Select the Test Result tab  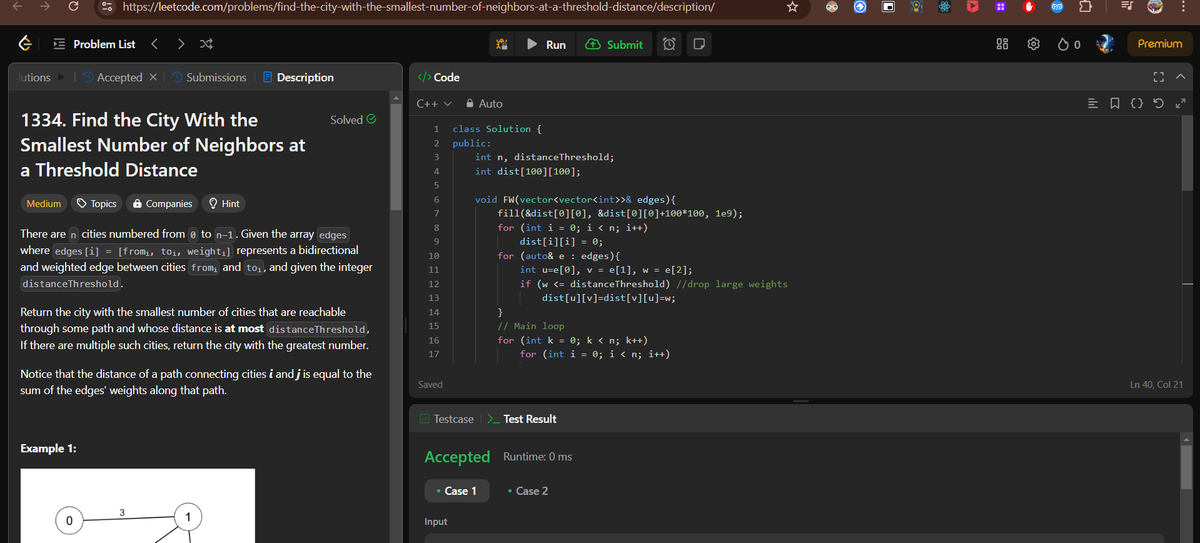click(x=521, y=419)
